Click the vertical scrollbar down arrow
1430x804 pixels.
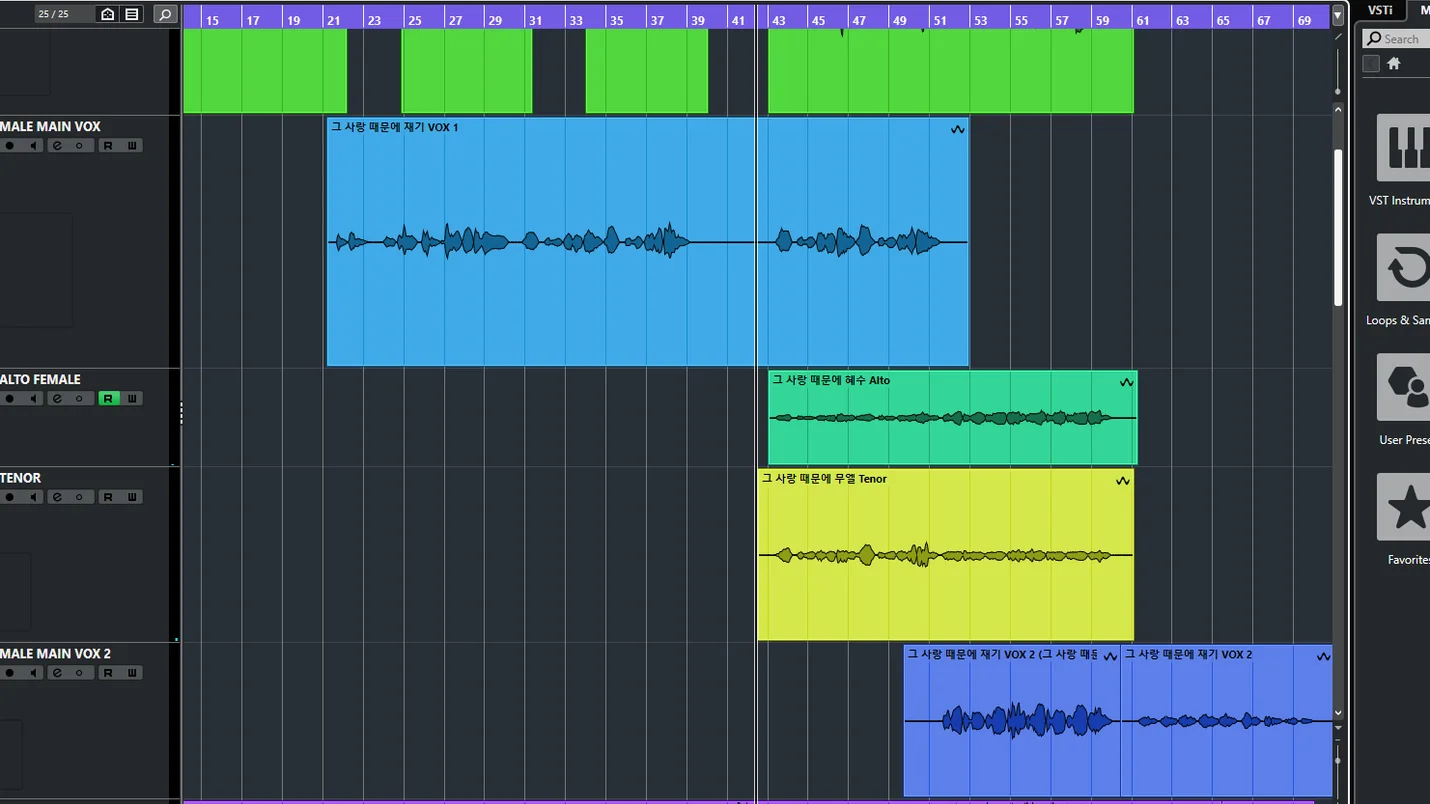click(1338, 714)
